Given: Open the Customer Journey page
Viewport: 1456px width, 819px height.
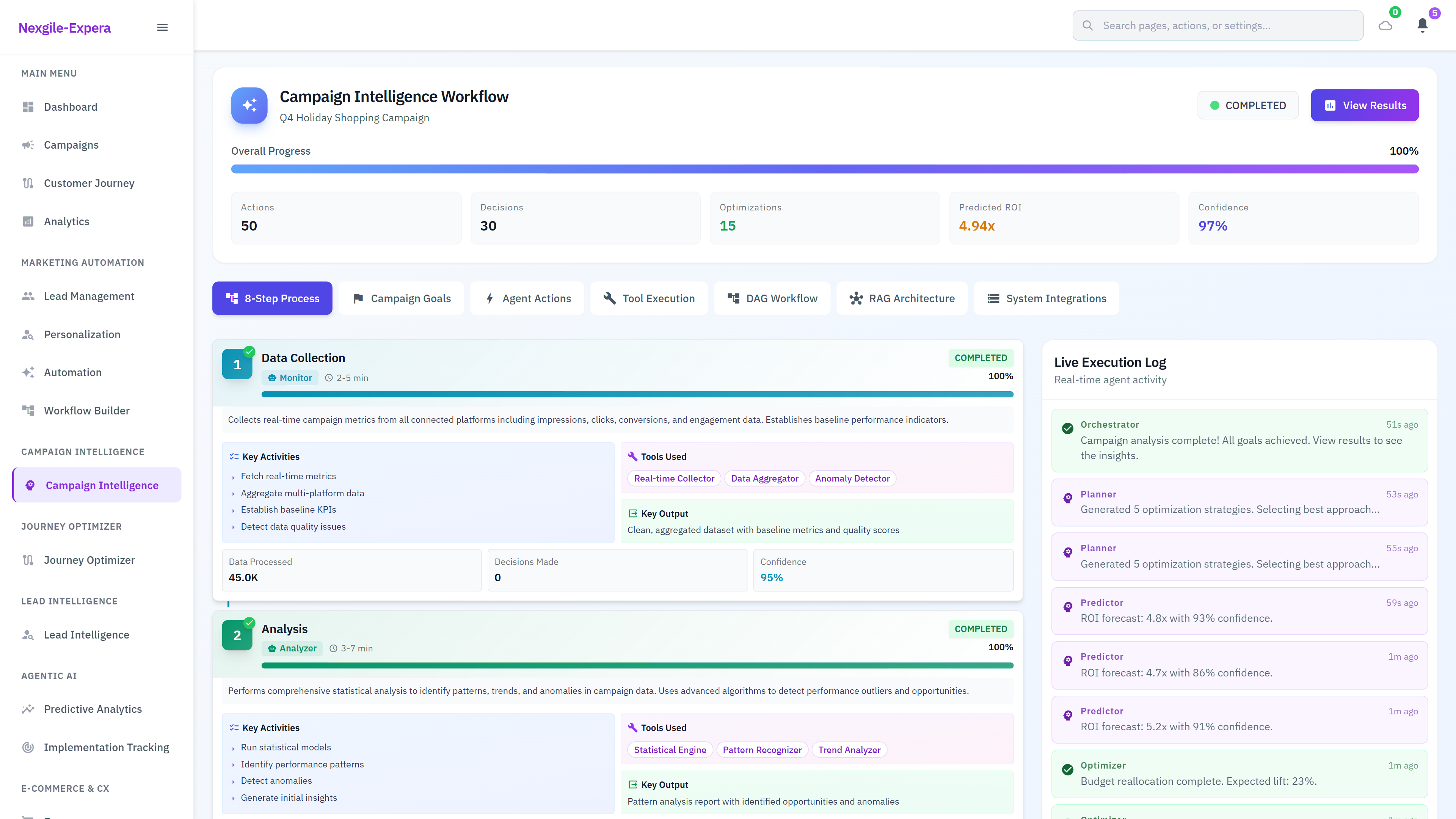Looking at the screenshot, I should [x=89, y=183].
